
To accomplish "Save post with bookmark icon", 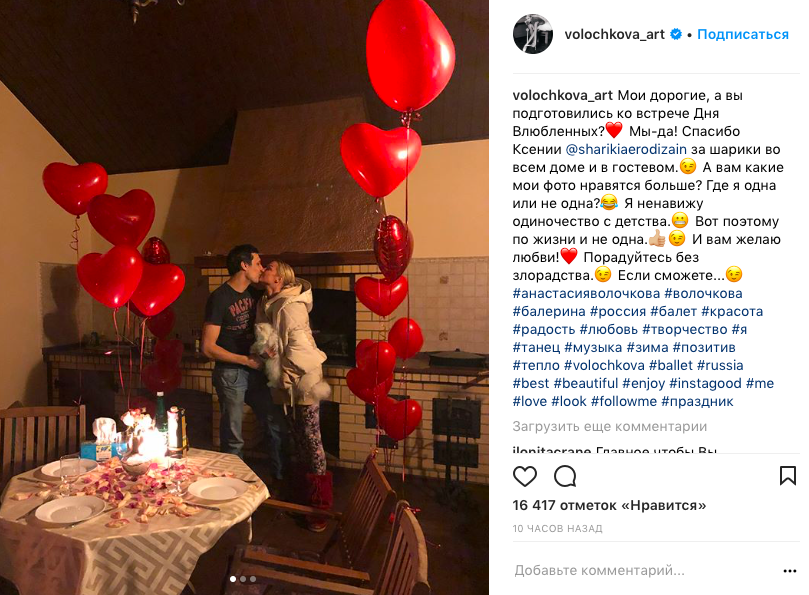I will [787, 476].
